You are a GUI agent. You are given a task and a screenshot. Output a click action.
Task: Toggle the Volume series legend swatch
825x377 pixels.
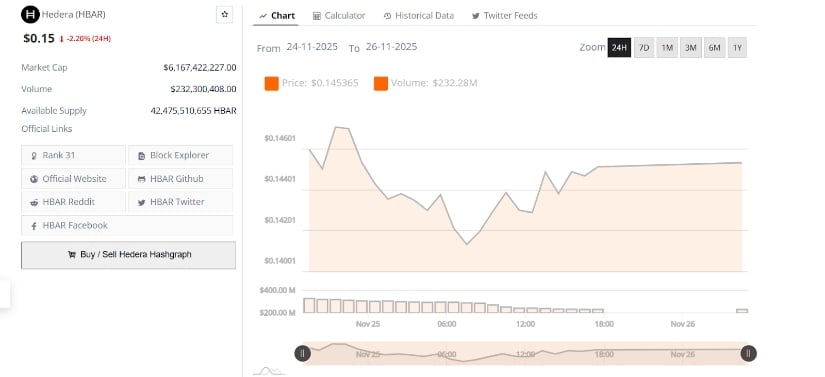[x=381, y=83]
